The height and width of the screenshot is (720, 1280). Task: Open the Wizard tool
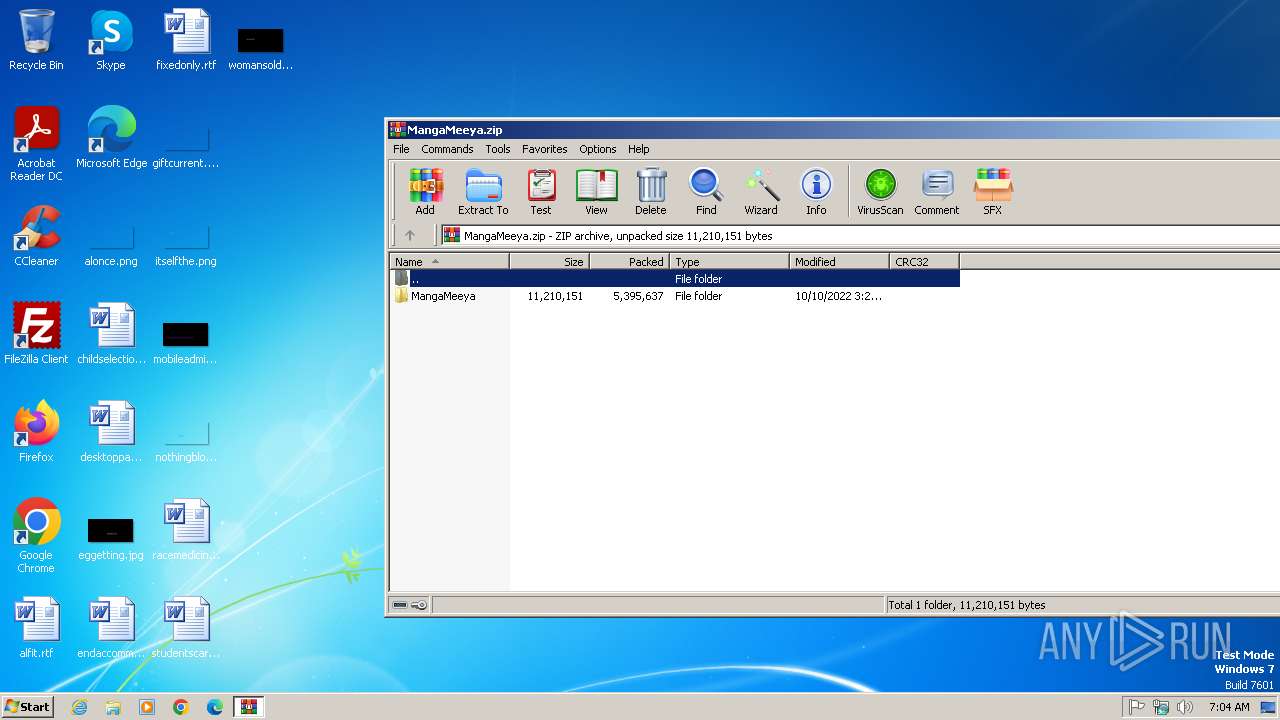tap(761, 191)
